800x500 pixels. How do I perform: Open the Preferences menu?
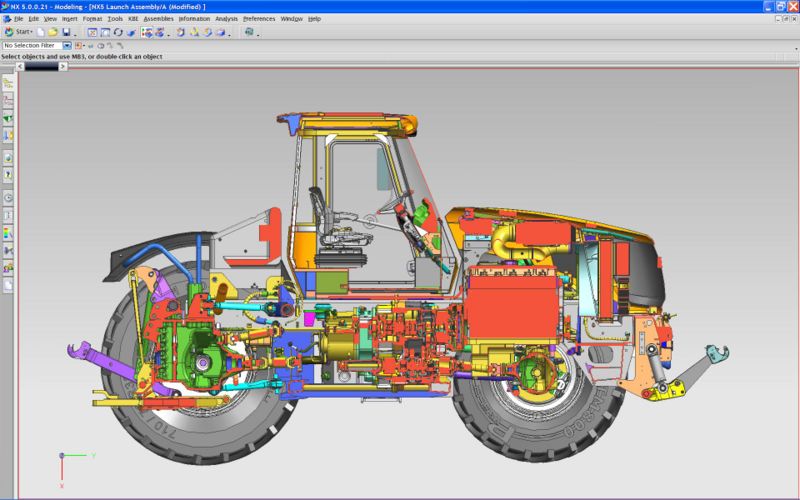[259, 18]
